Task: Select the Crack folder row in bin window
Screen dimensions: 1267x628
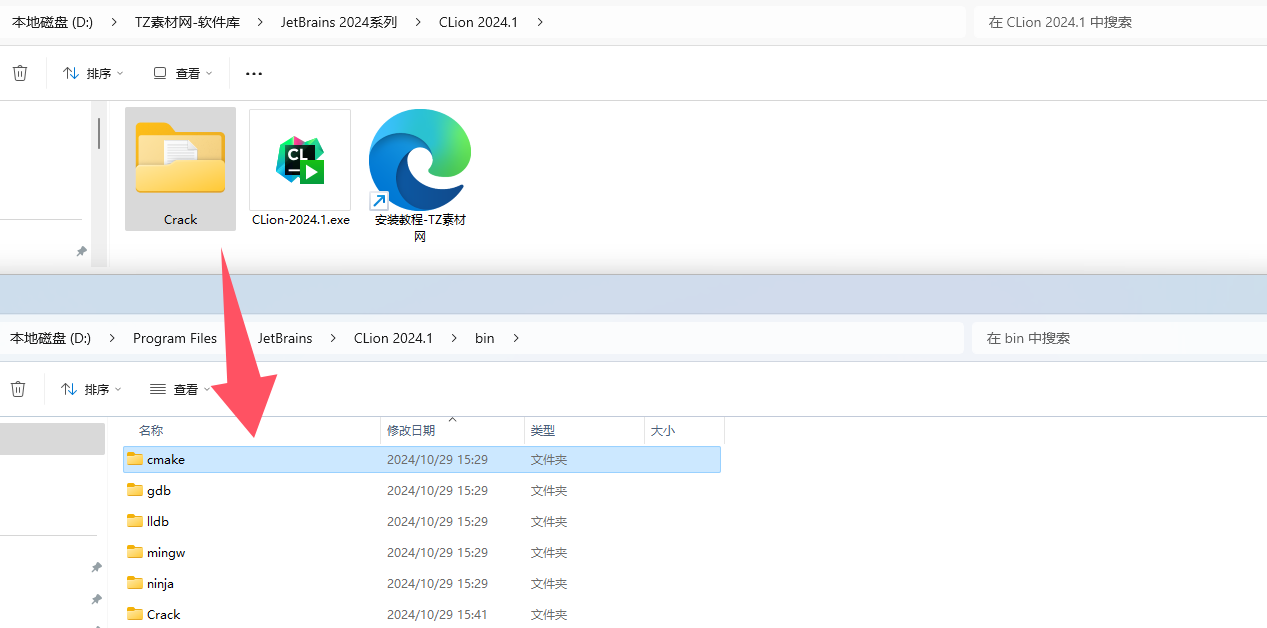Action: pyautogui.click(x=421, y=614)
